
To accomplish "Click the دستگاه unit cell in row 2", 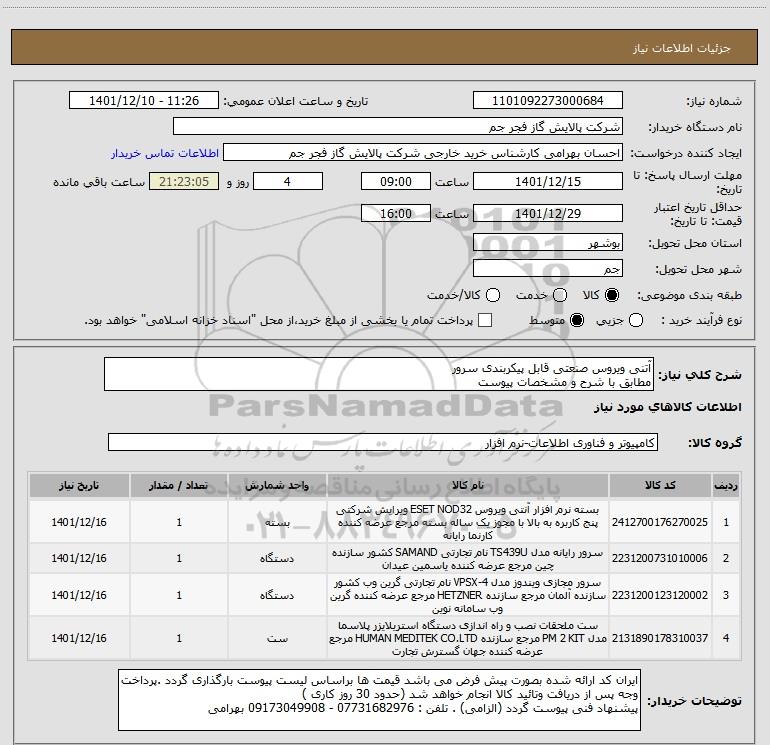I will pos(277,558).
